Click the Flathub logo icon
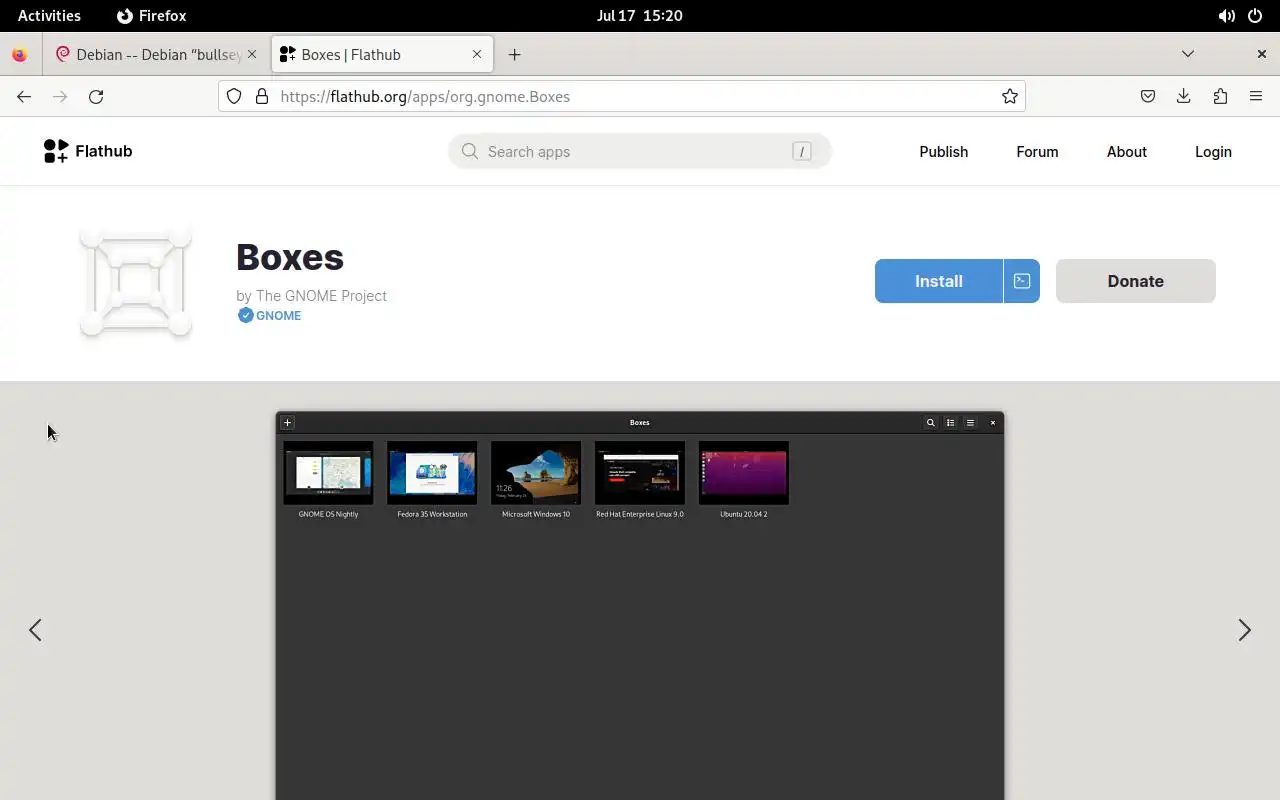Image resolution: width=1280 pixels, height=800 pixels. point(56,151)
